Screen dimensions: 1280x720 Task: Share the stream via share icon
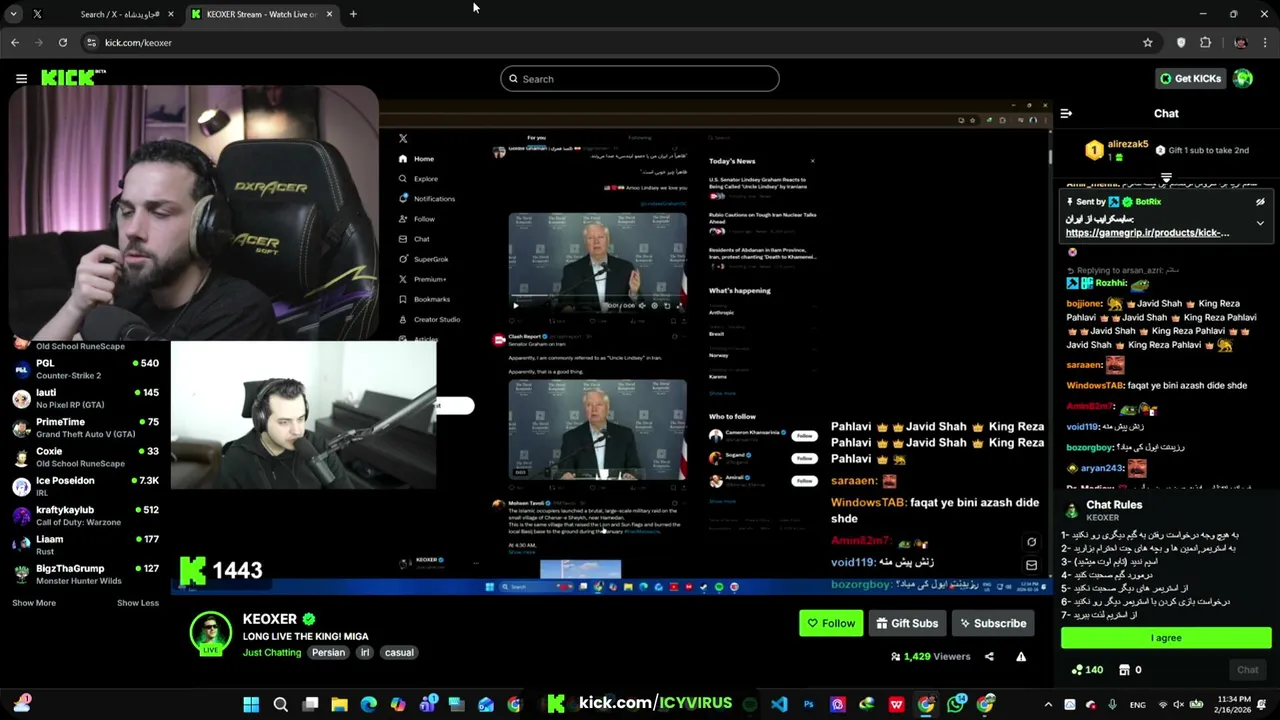pos(989,657)
